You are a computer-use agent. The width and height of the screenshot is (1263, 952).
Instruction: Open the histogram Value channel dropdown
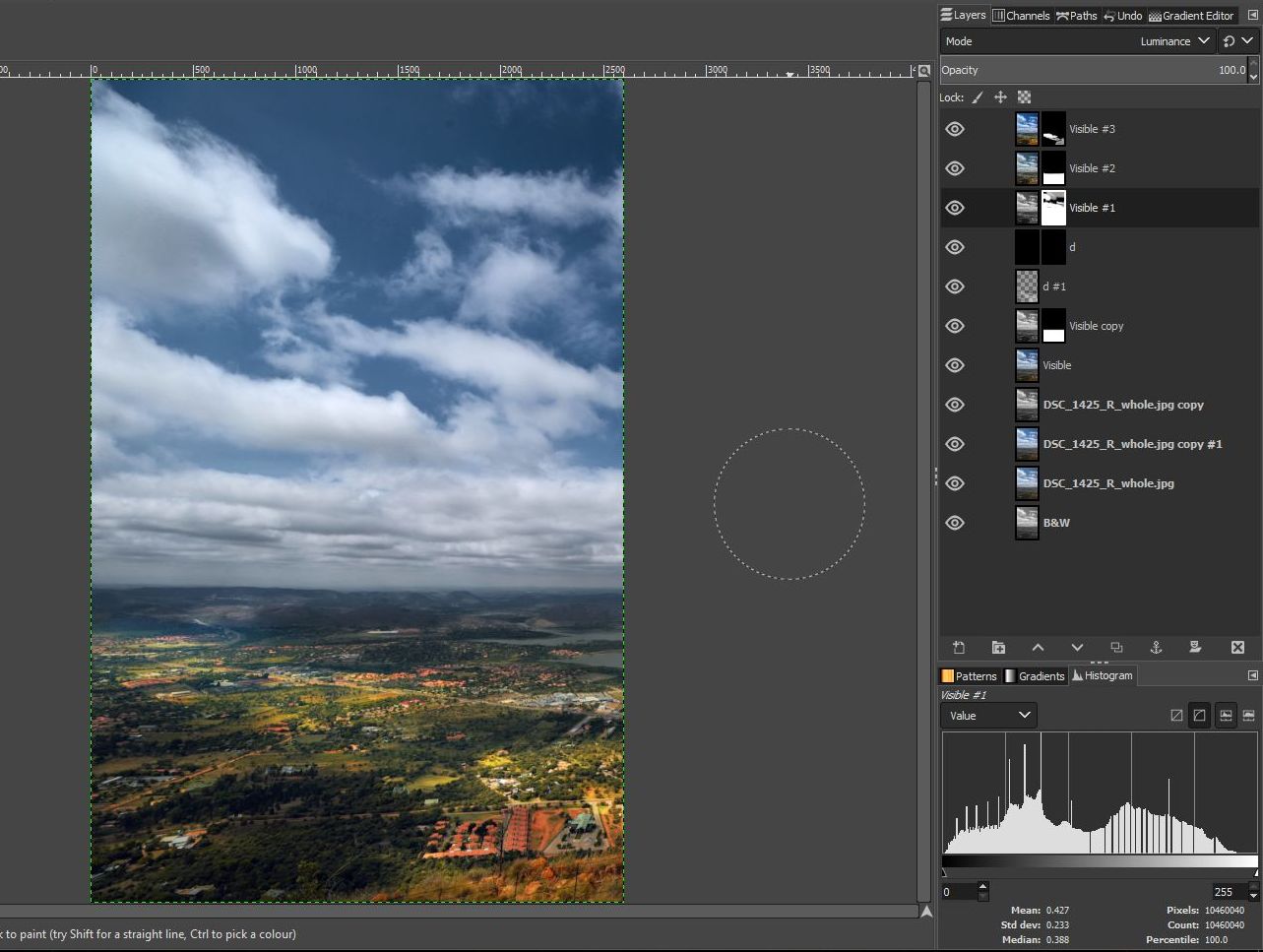tap(988, 716)
